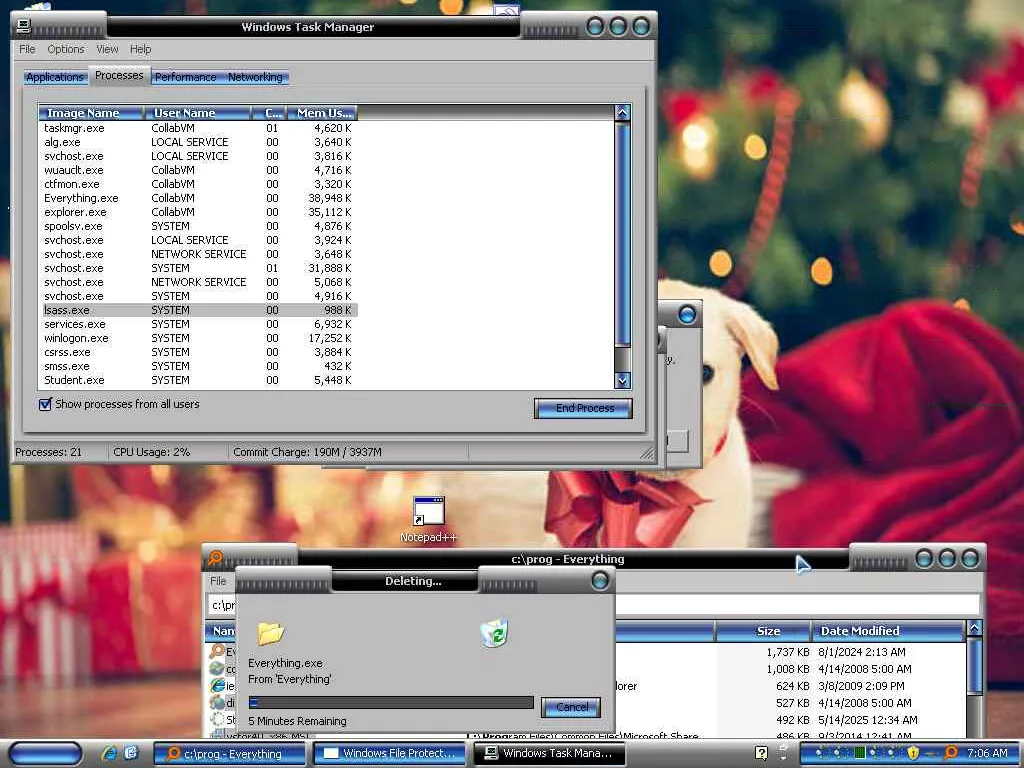Click scroll up arrow in Everything results
Screen dimensions: 1024x768
click(x=974, y=628)
